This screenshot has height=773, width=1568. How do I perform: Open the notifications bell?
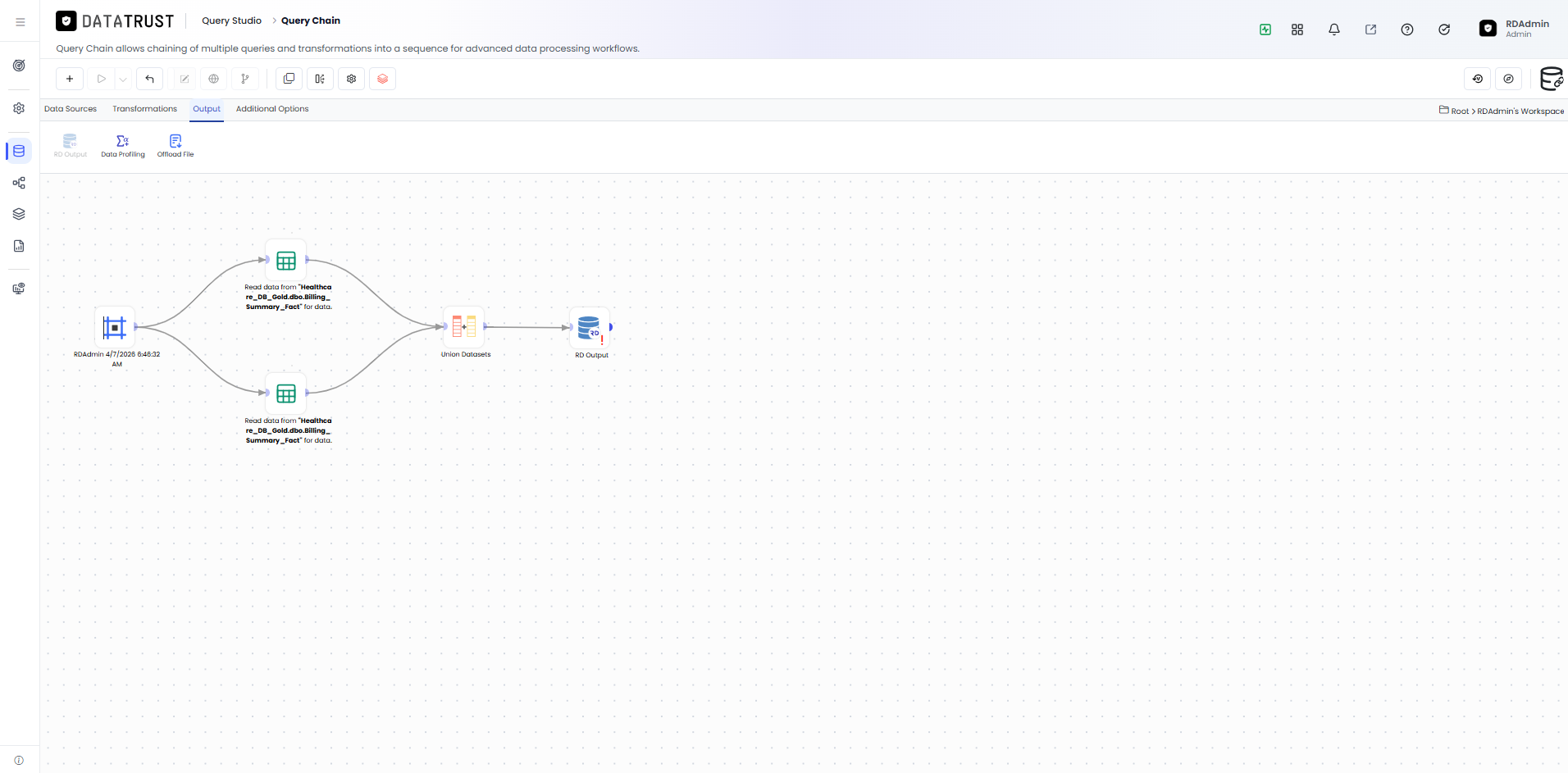tap(1334, 30)
